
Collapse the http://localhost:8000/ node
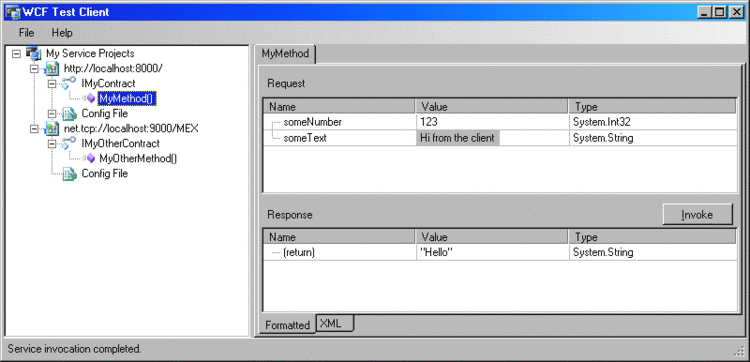click(x=34, y=69)
